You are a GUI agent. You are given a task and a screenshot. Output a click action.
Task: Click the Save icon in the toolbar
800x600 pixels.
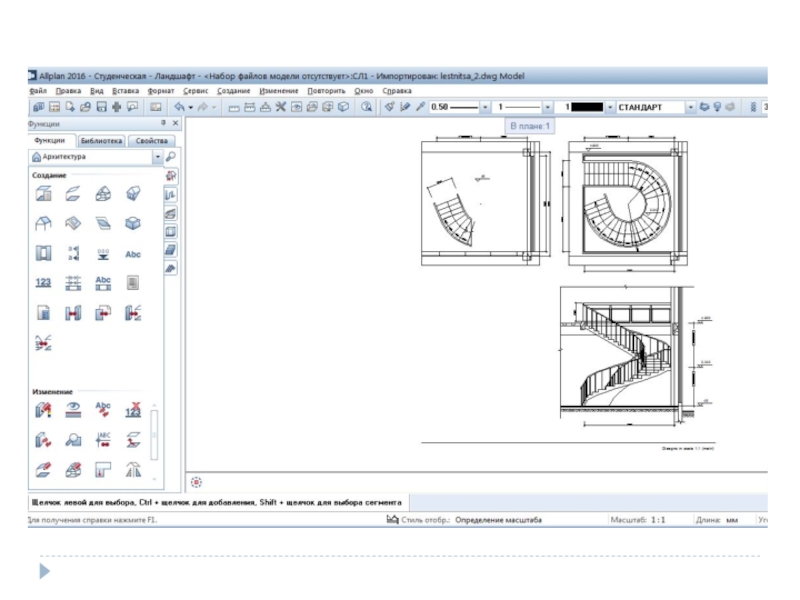click(102, 106)
